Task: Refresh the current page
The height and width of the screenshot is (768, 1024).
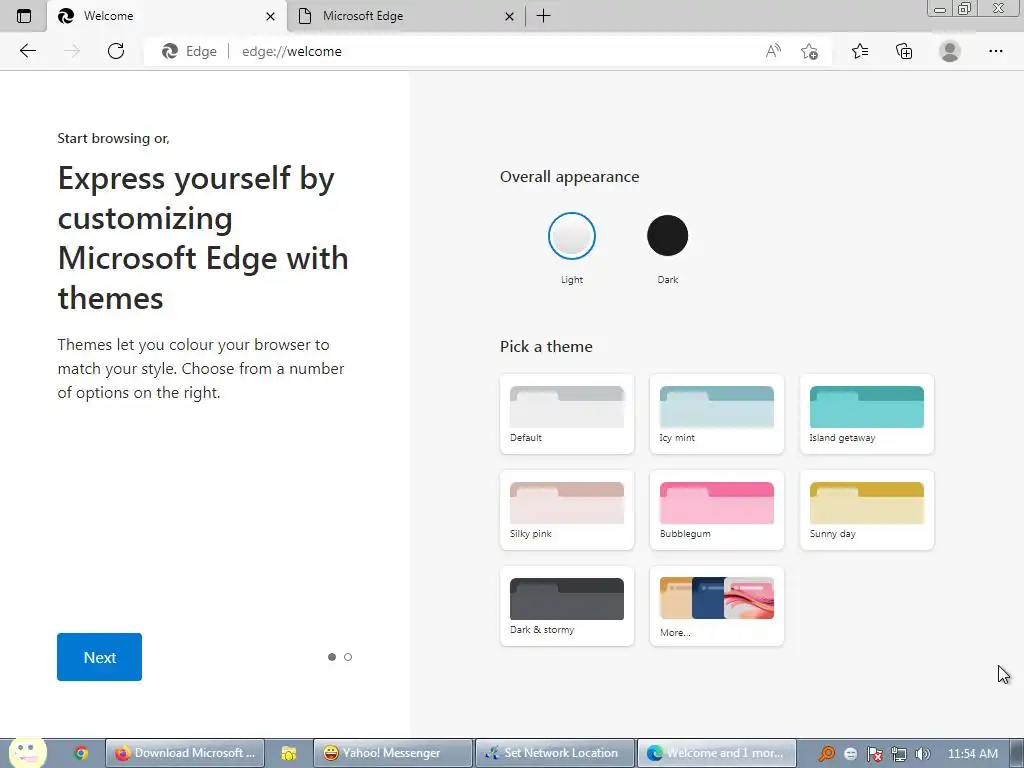Action: (x=116, y=51)
